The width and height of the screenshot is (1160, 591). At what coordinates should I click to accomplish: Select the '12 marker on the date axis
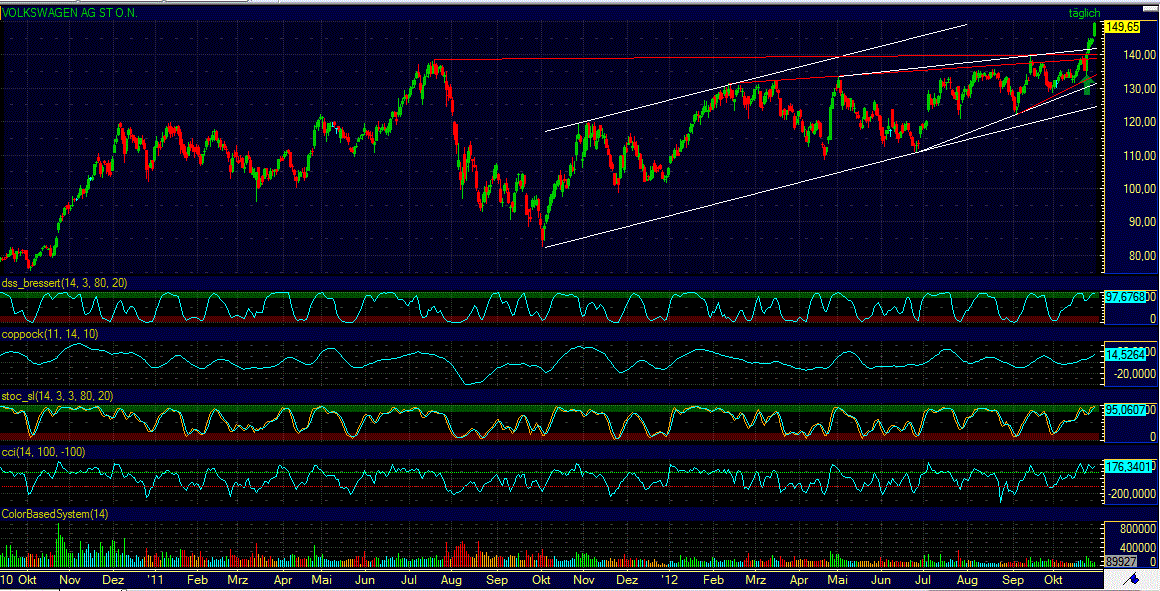(671, 579)
